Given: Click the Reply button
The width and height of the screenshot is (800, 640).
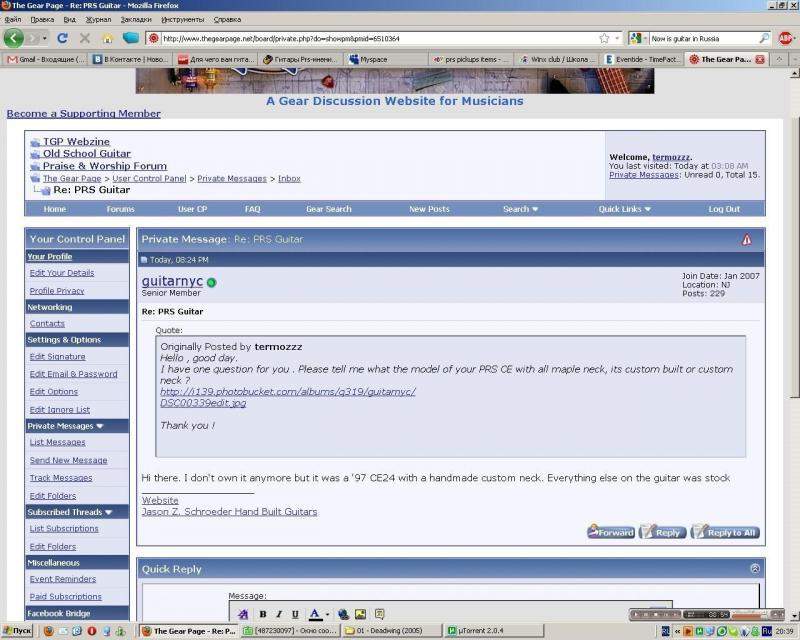Looking at the screenshot, I should tap(662, 532).
